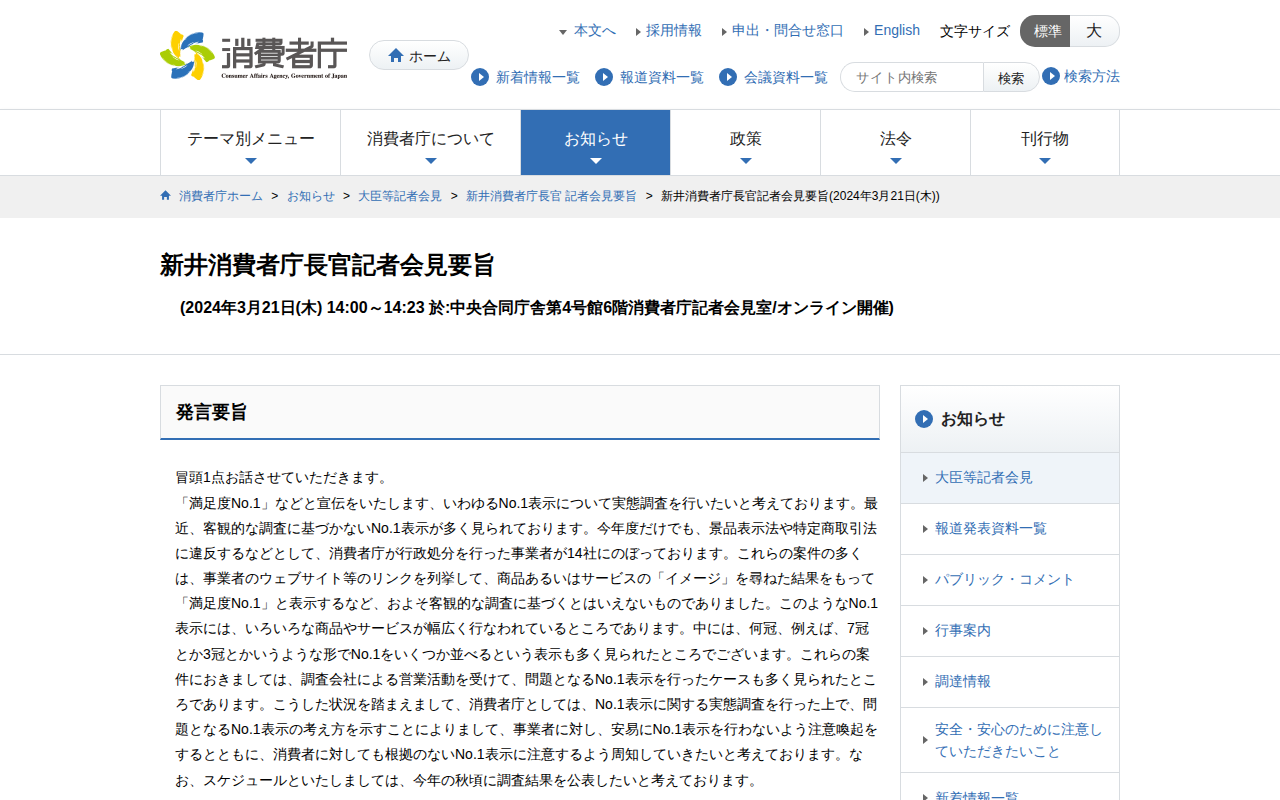Click the home icon in the ホーム button

tap(396, 55)
